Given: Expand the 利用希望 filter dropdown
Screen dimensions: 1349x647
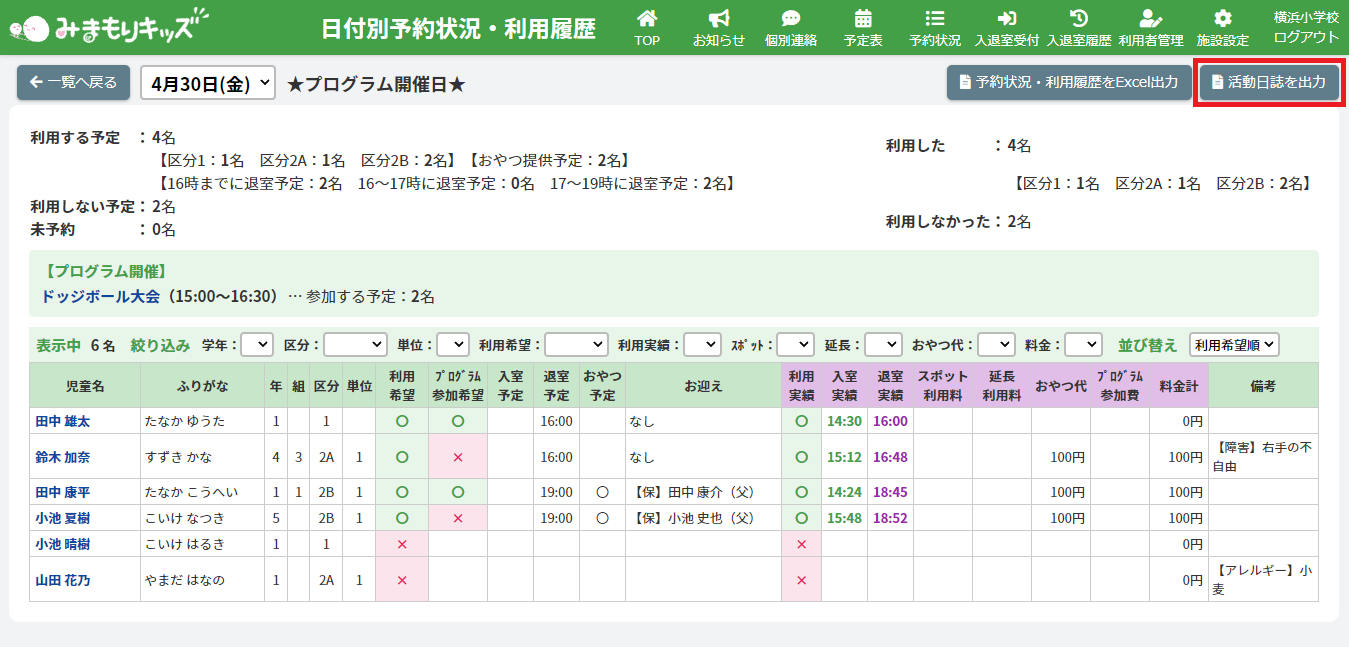Looking at the screenshot, I should click(576, 345).
